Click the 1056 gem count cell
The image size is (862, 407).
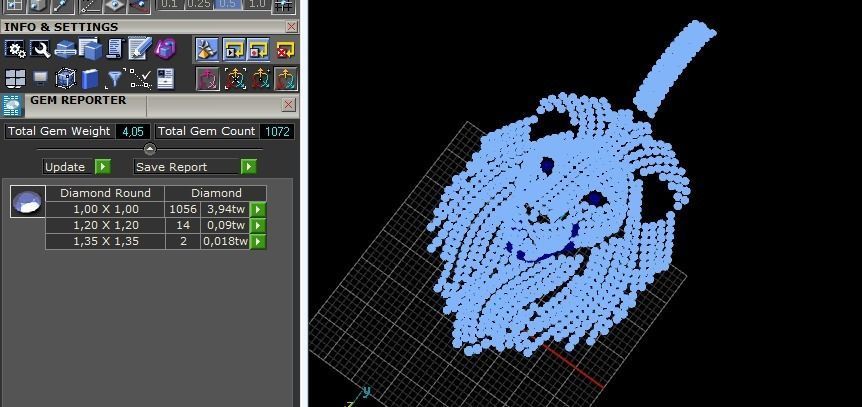183,210
